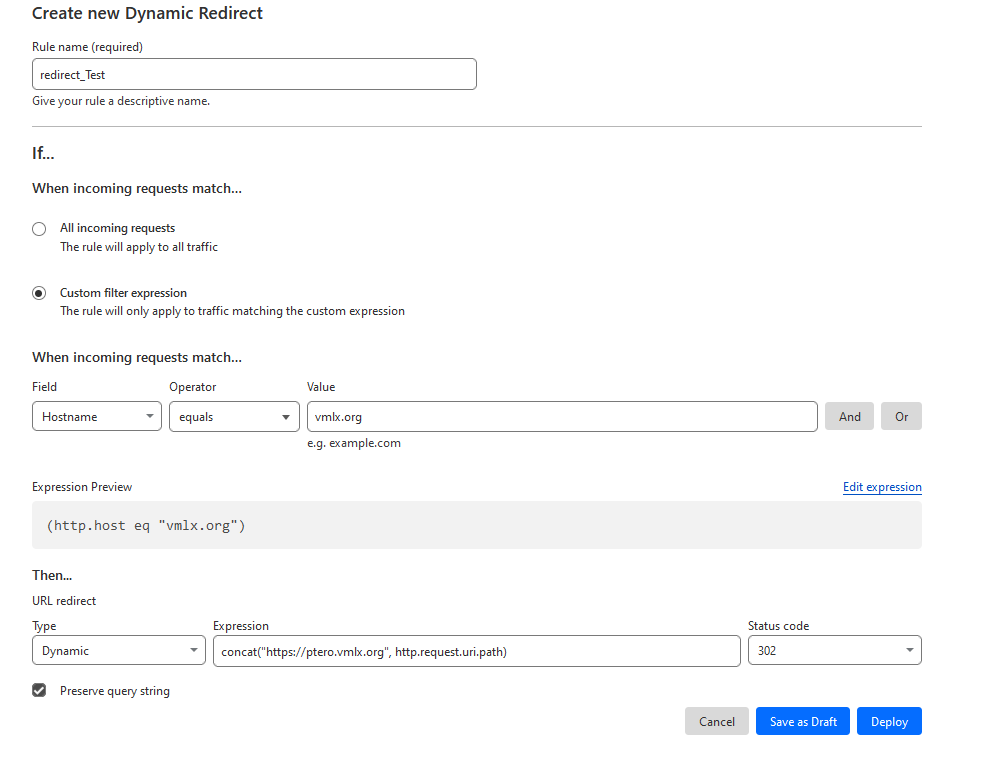Click the Edit expression link

[x=882, y=488]
